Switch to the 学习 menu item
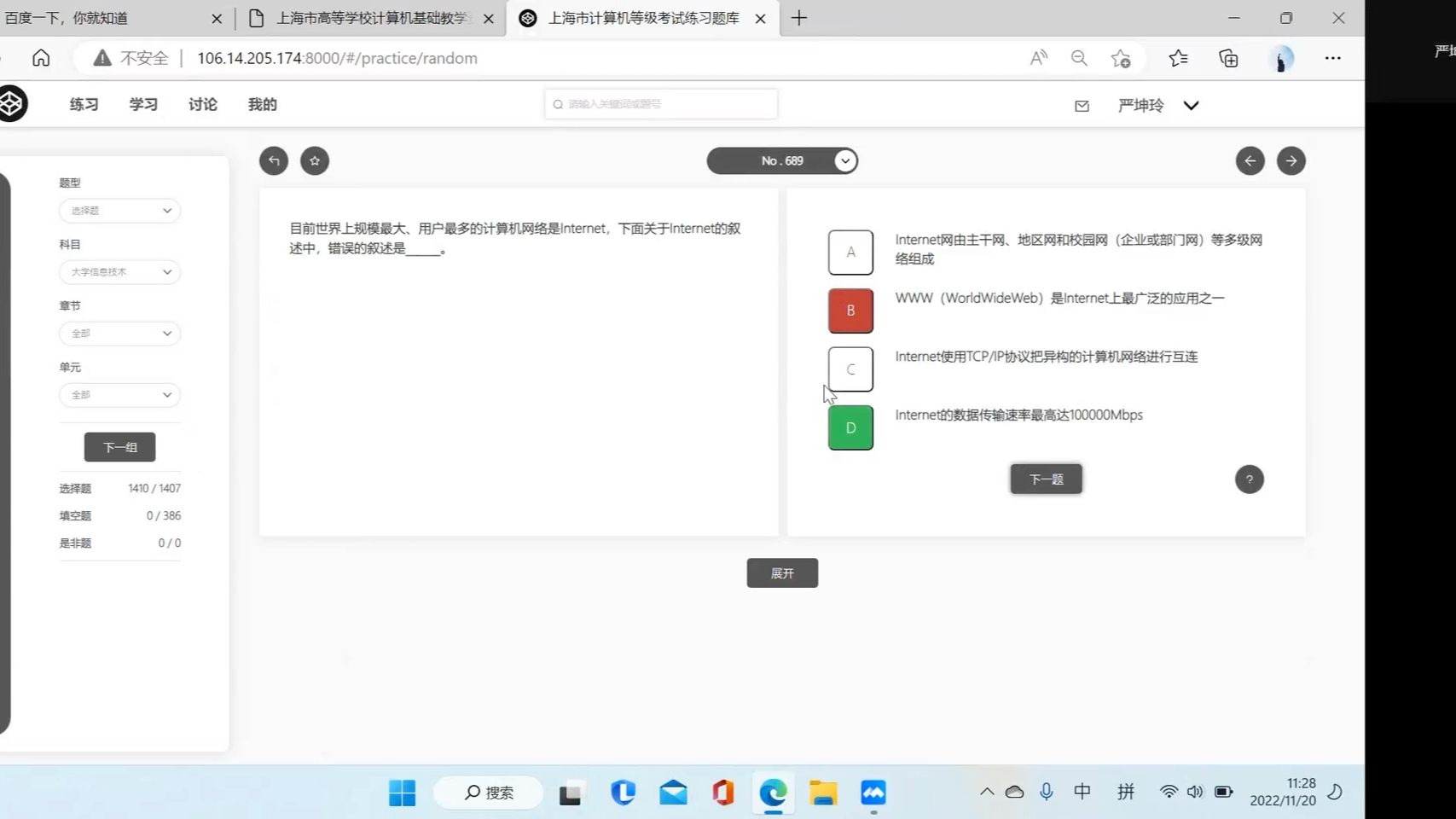 (142, 103)
